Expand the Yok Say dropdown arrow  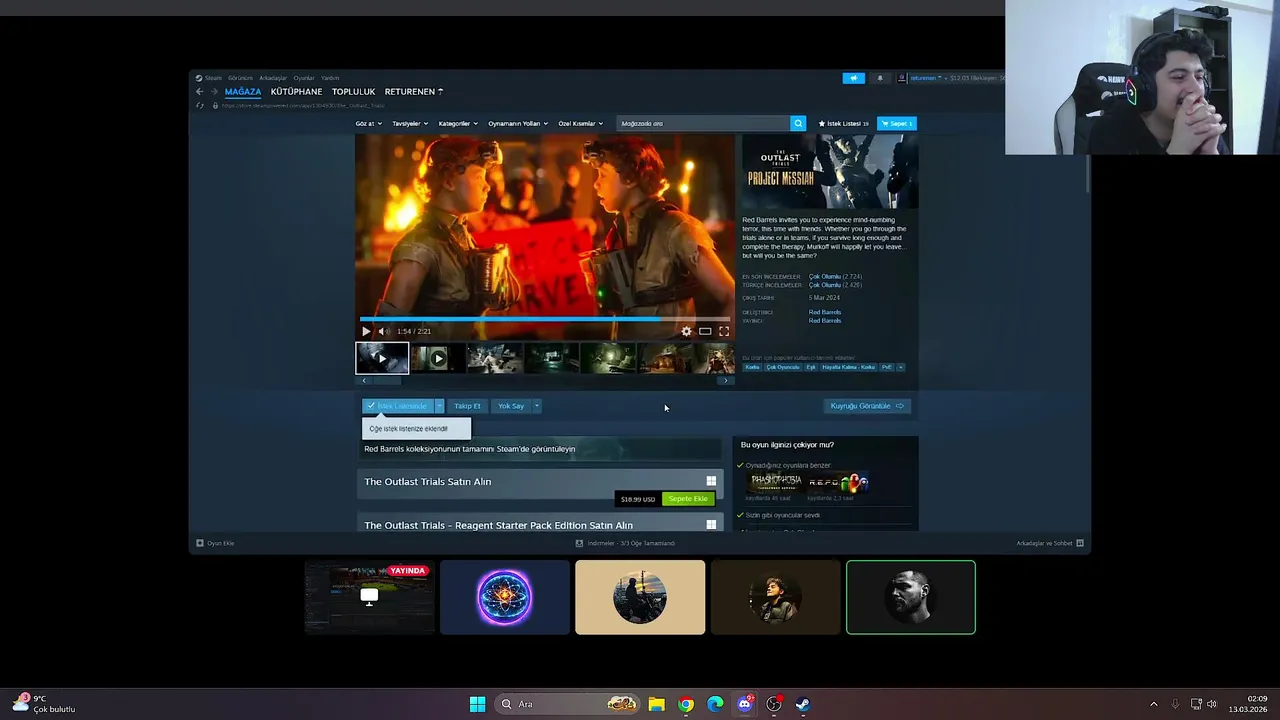[536, 406]
